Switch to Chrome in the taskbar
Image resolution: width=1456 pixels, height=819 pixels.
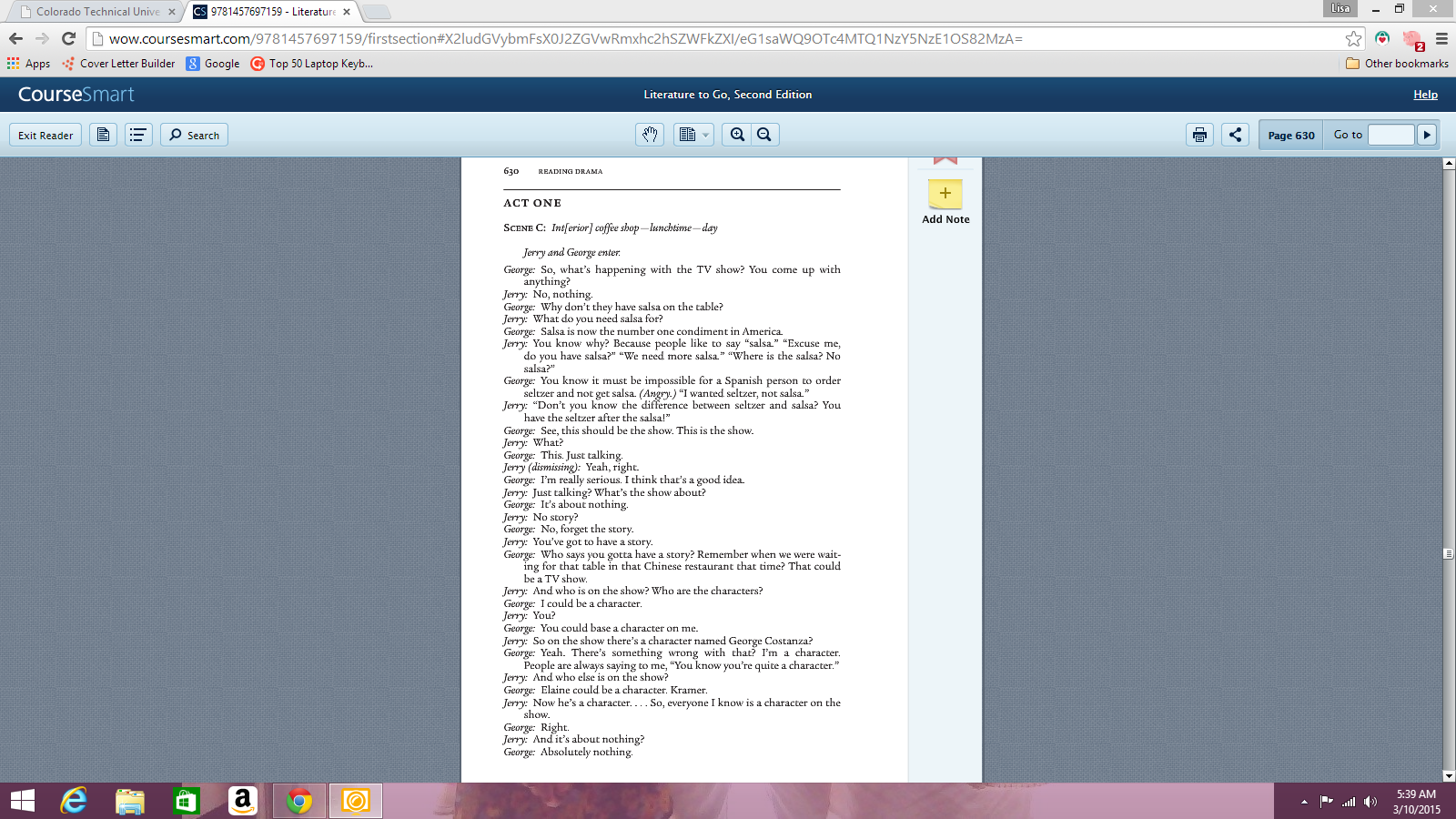299,801
